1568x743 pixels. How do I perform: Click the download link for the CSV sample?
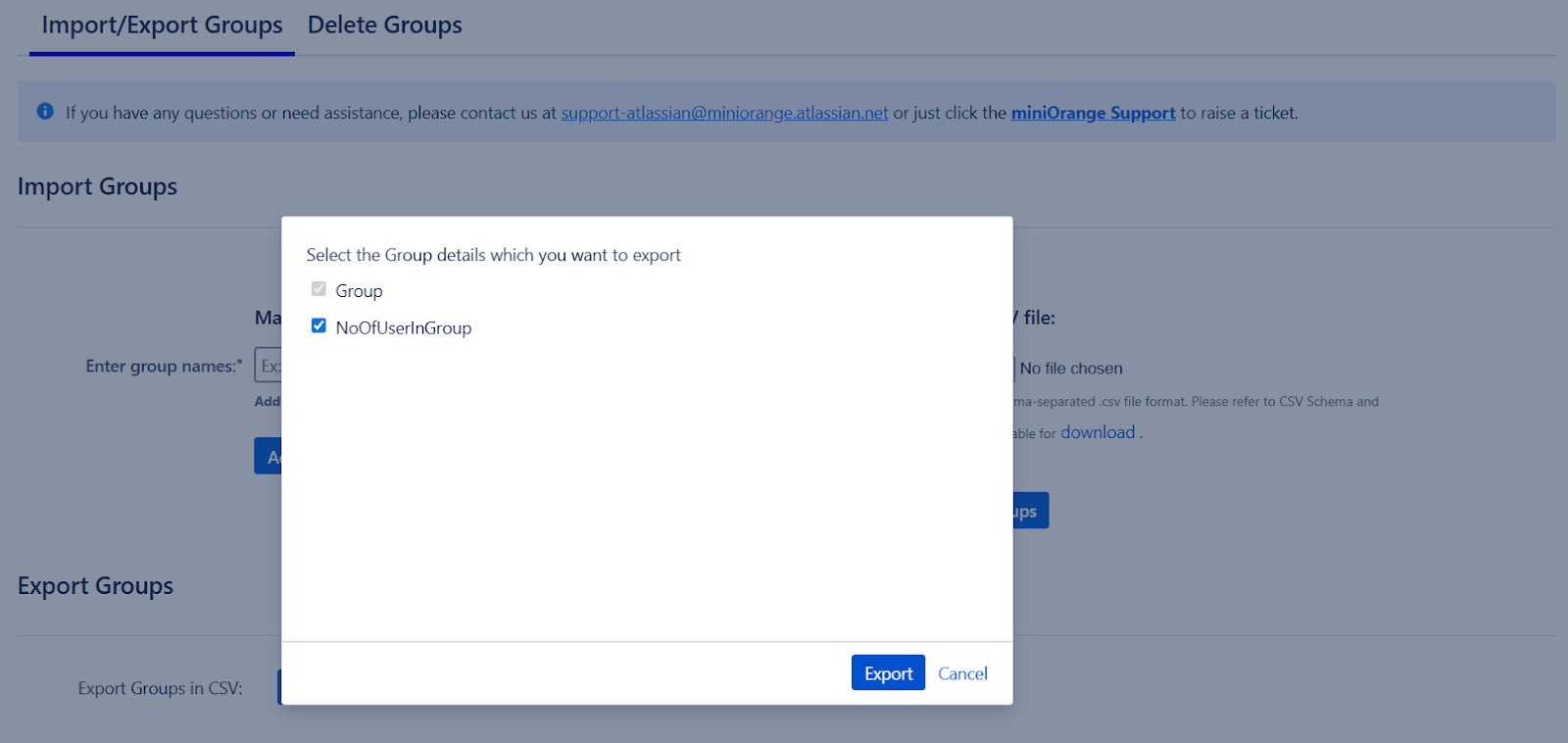point(1097,432)
